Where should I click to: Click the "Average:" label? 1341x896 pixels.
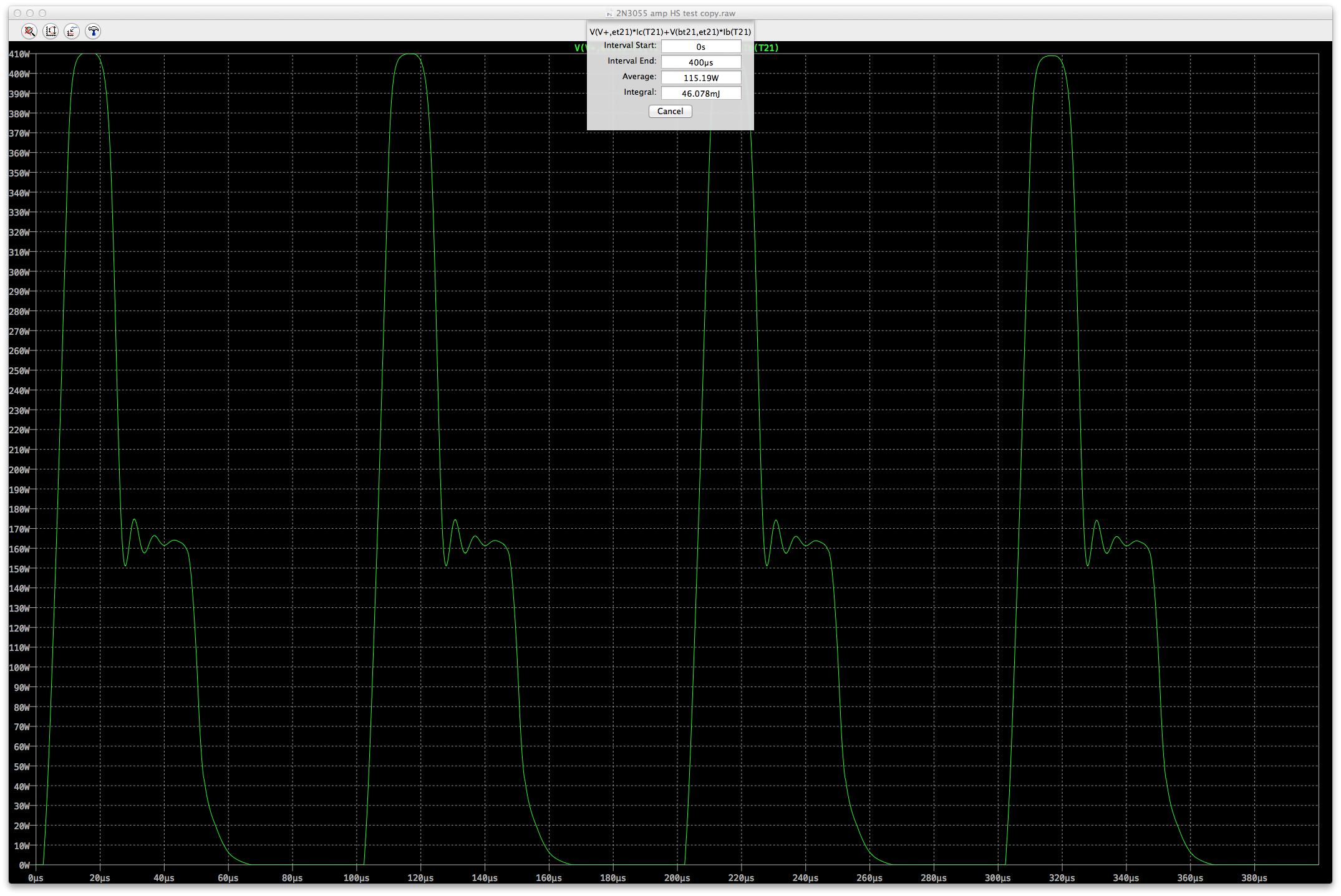pyautogui.click(x=639, y=77)
